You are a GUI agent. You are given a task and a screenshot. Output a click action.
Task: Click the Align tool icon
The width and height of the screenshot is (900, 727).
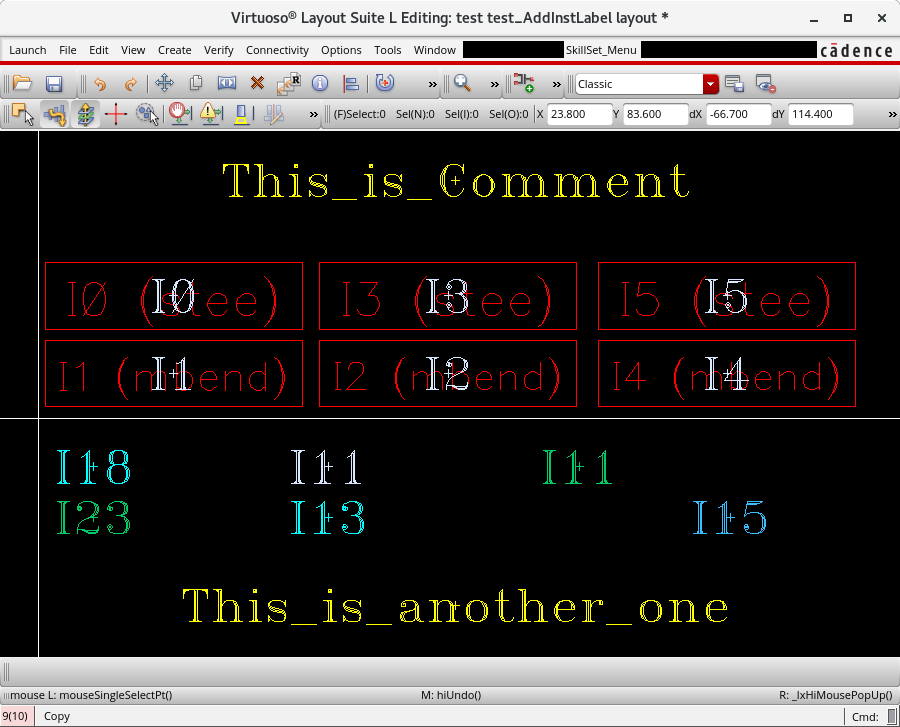351,84
